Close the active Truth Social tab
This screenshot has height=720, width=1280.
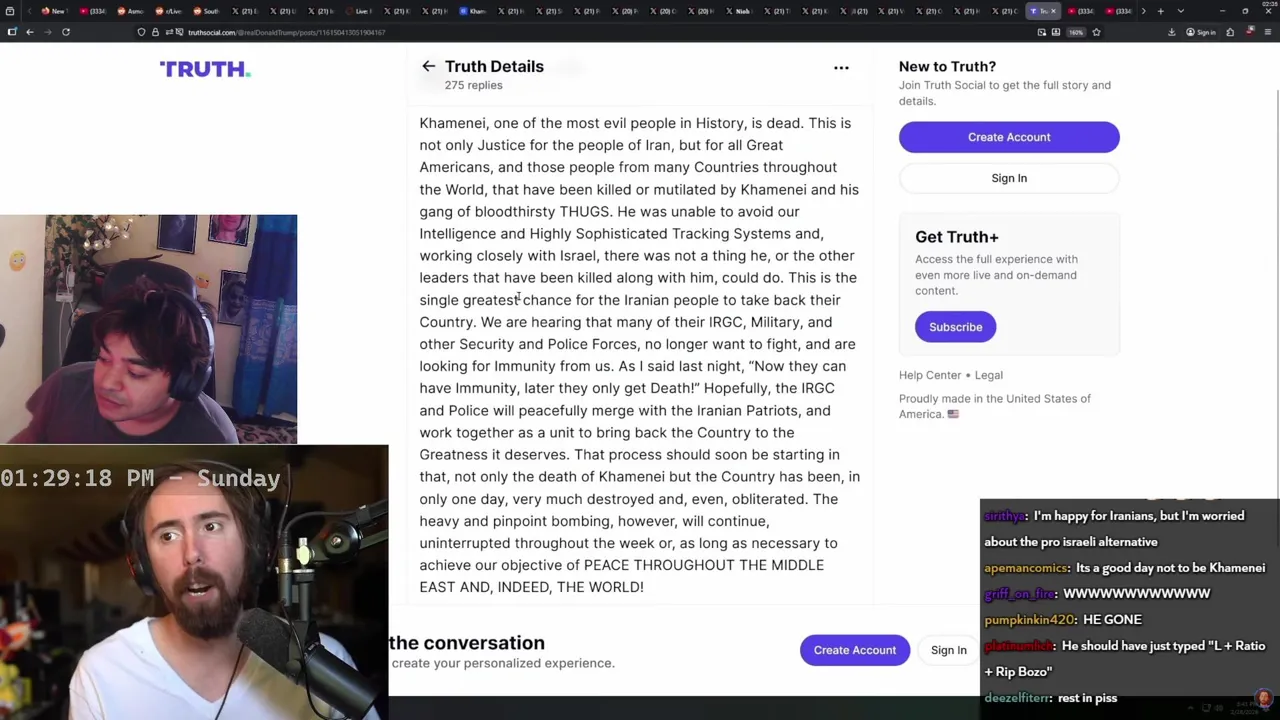pyautogui.click(x=1053, y=11)
